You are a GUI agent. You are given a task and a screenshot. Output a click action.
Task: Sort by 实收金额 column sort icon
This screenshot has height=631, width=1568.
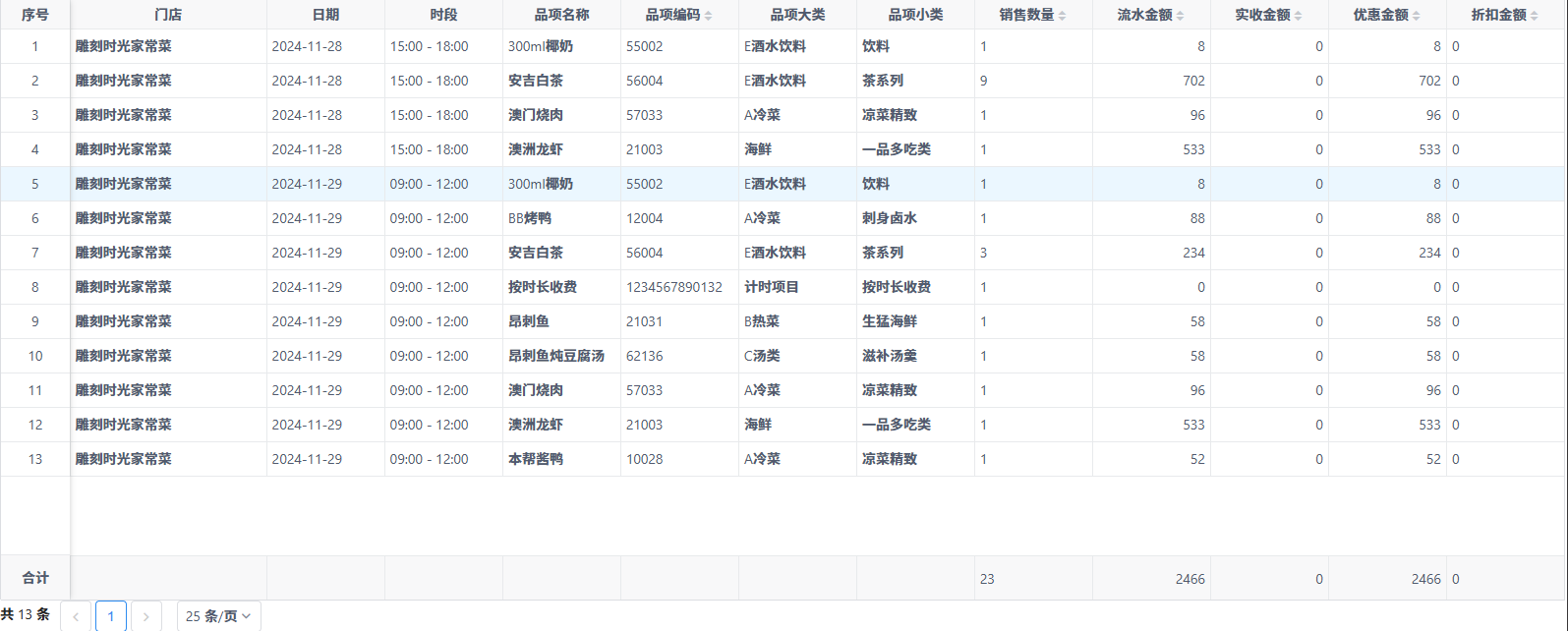[1298, 16]
